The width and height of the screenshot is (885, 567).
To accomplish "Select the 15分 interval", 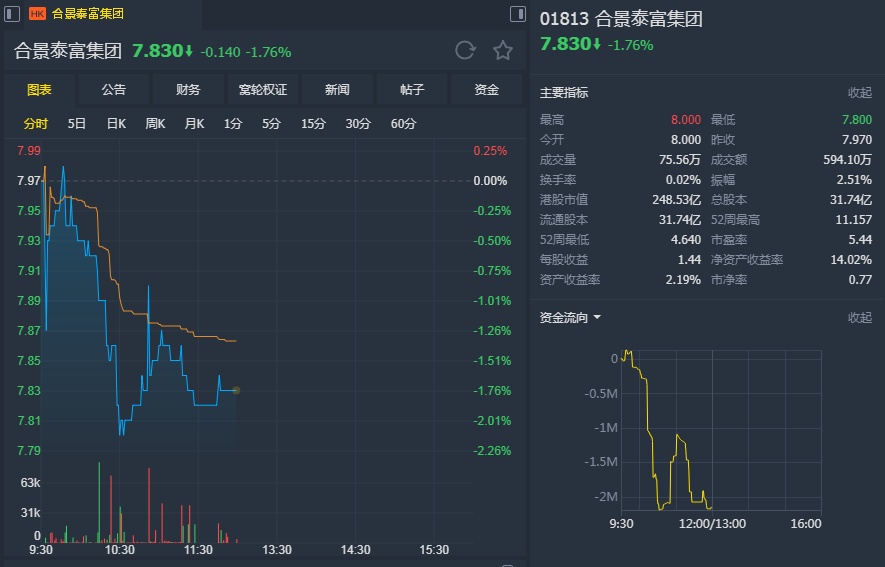I will tap(313, 124).
